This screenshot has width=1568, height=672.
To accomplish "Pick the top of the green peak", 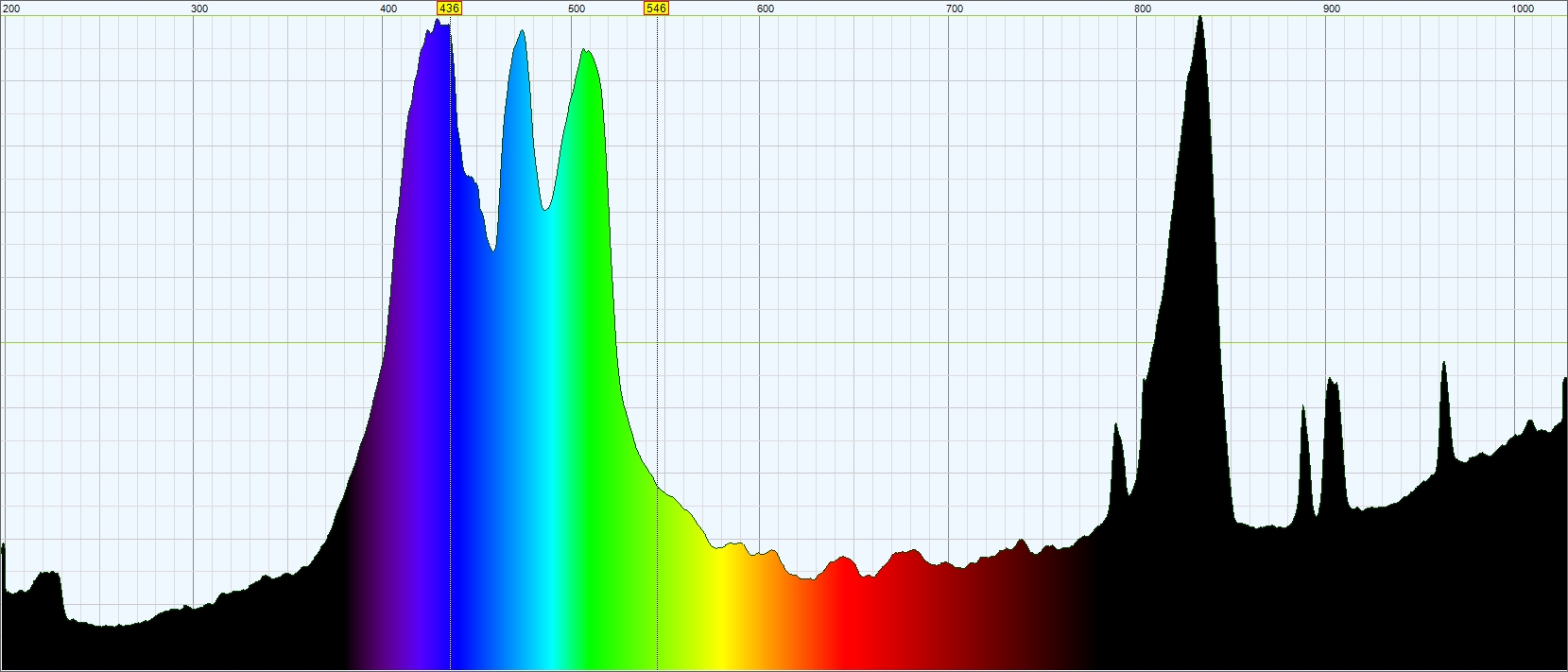I will pyautogui.click(x=585, y=52).
